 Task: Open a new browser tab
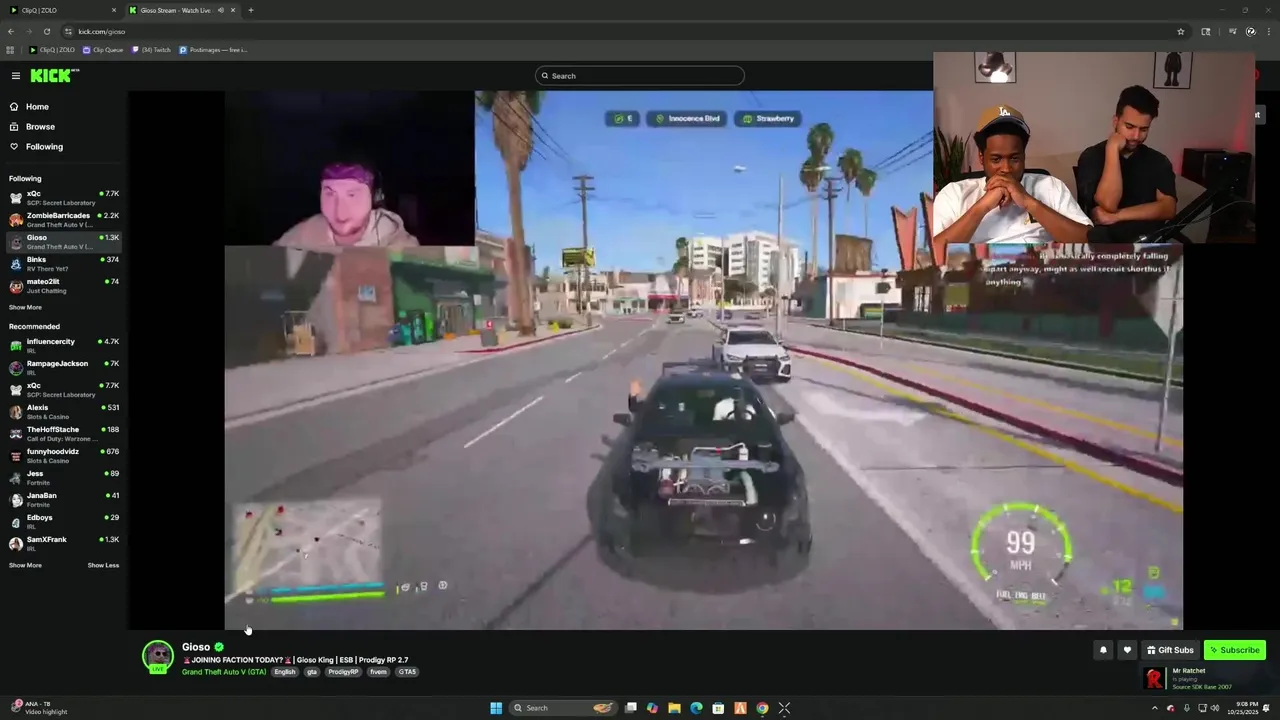250,10
